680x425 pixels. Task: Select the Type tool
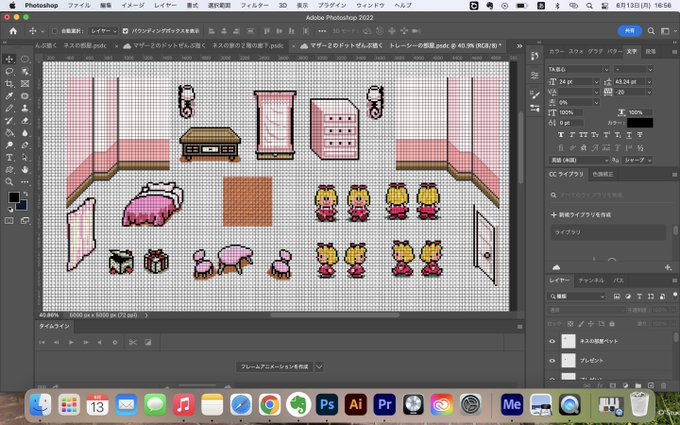point(9,157)
